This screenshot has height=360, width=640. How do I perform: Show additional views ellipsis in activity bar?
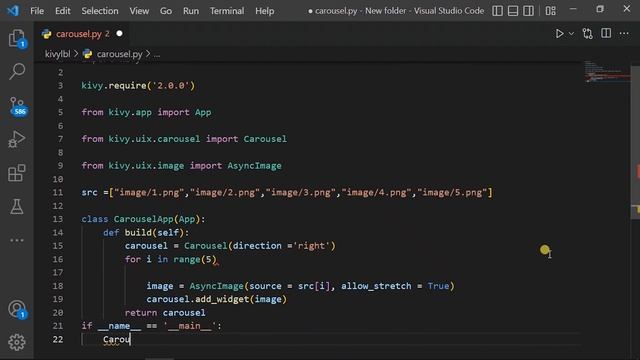click(x=17, y=240)
